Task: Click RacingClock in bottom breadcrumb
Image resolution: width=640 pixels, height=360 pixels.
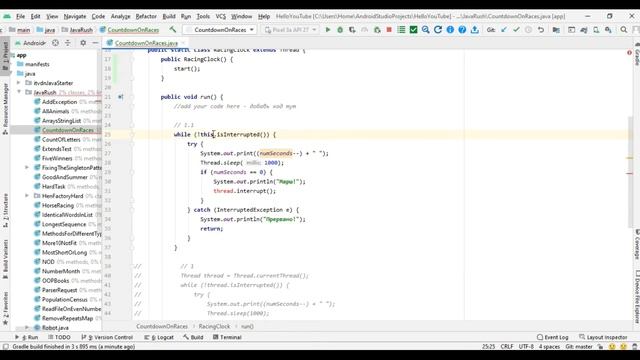Action: tap(214, 326)
